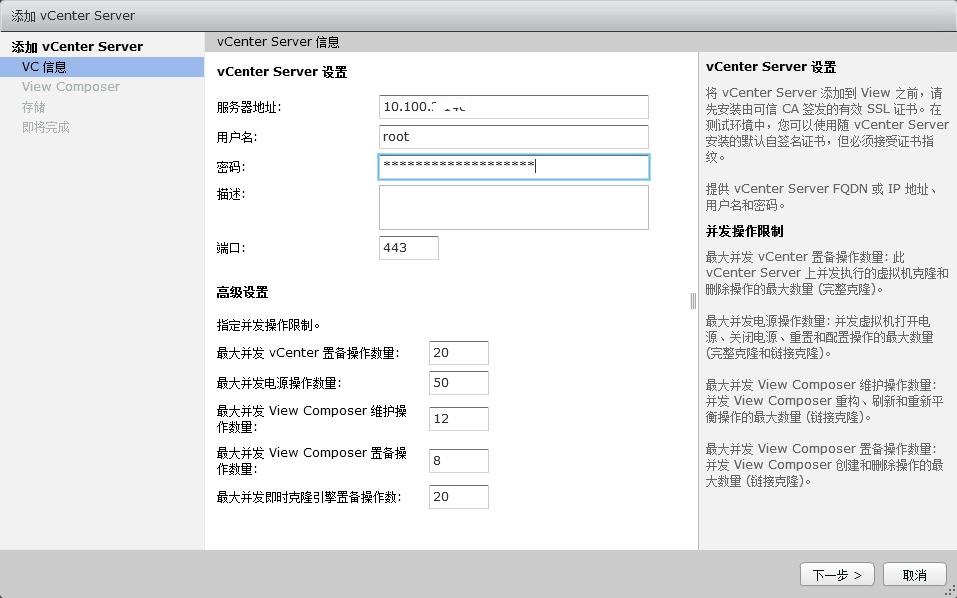
Task: Click the 下一步 button to proceed
Action: [x=836, y=574]
